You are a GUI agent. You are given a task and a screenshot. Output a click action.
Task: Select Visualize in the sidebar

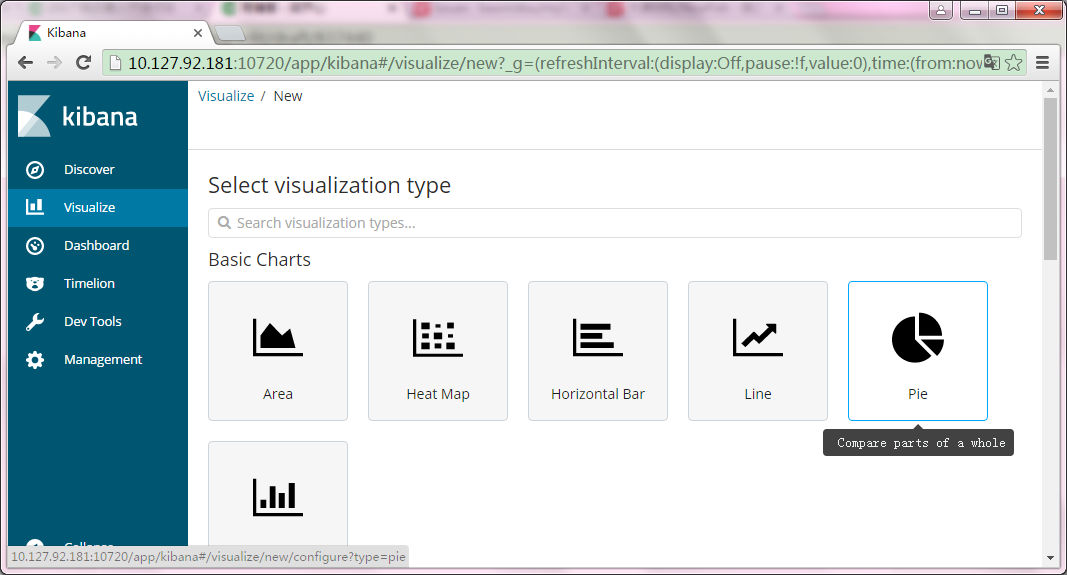pyautogui.click(x=98, y=208)
